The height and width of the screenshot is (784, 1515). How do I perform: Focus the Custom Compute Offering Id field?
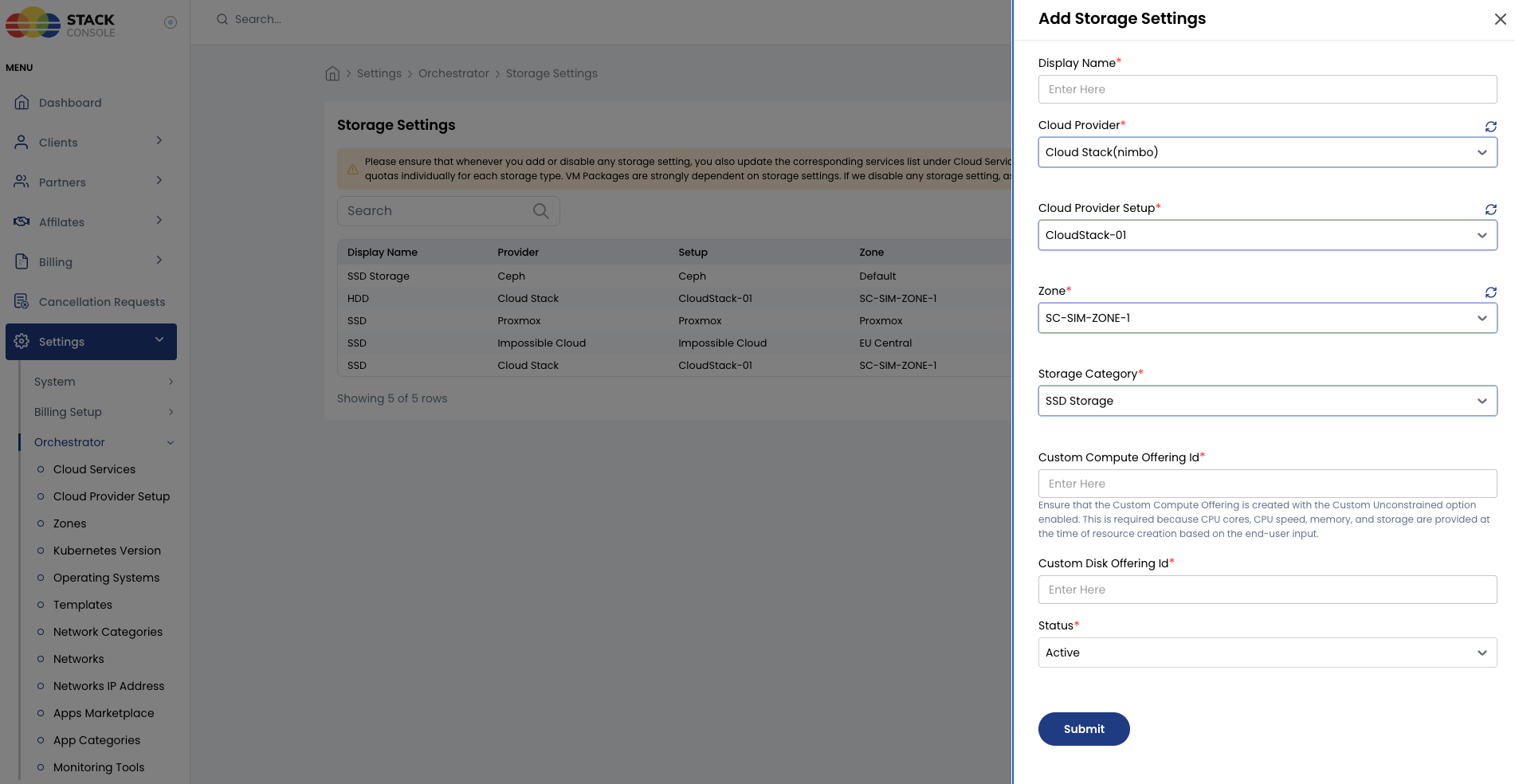(1267, 484)
